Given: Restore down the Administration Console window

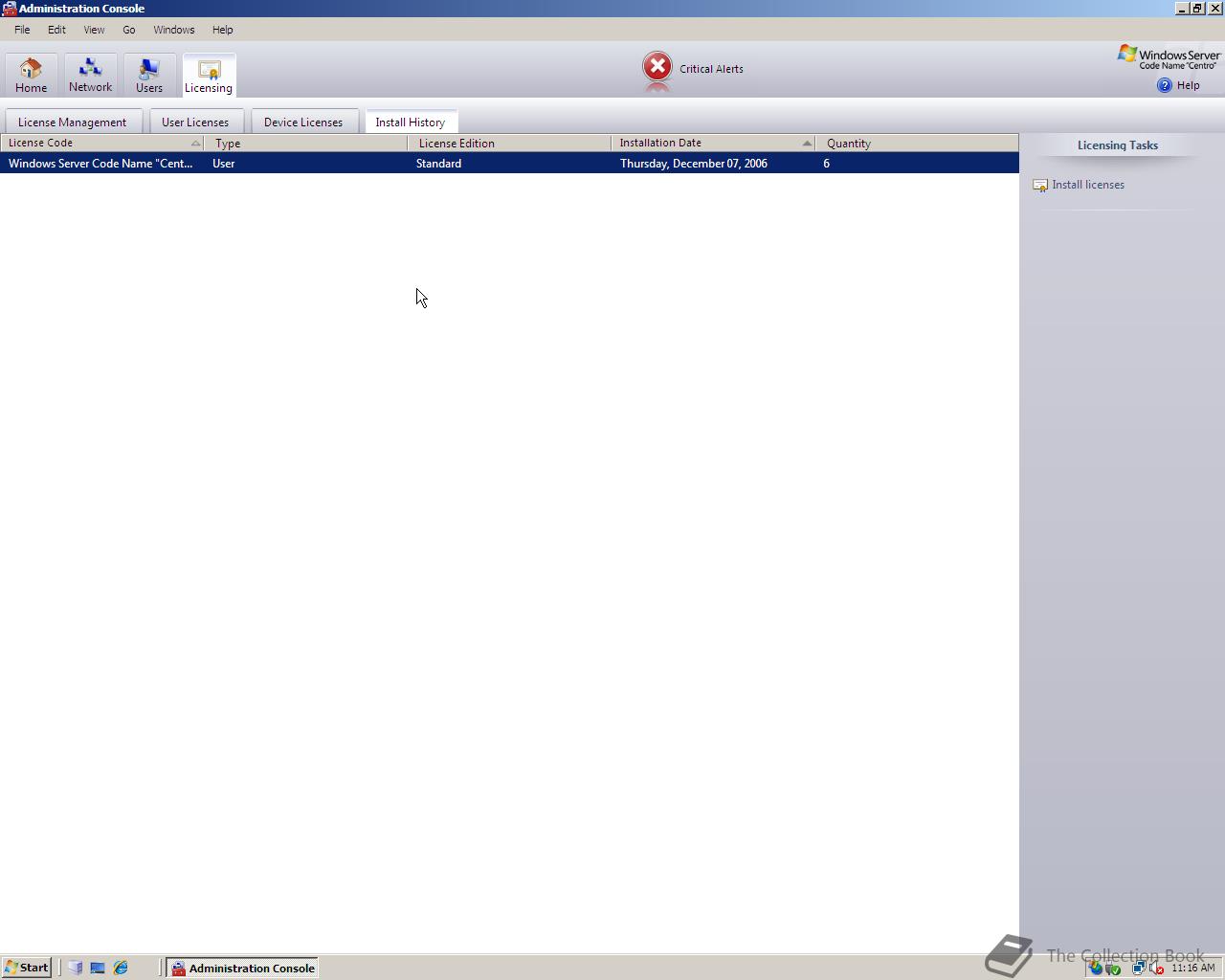Looking at the screenshot, I should [1196, 8].
